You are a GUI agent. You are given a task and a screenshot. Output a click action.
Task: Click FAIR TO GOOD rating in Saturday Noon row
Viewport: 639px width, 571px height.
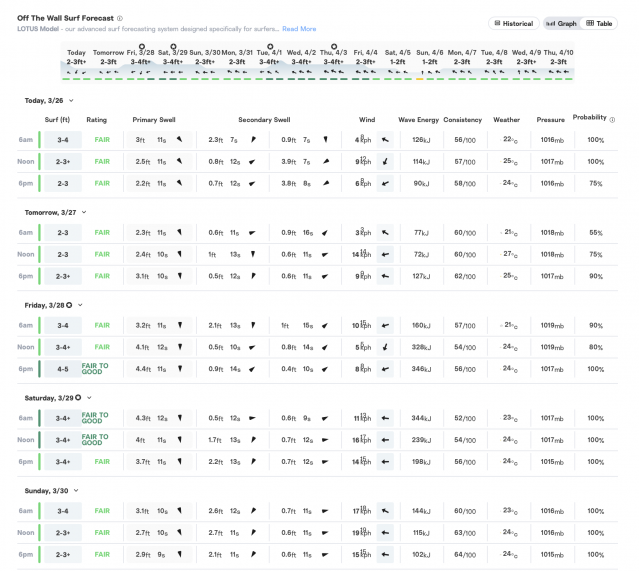[x=95, y=440]
